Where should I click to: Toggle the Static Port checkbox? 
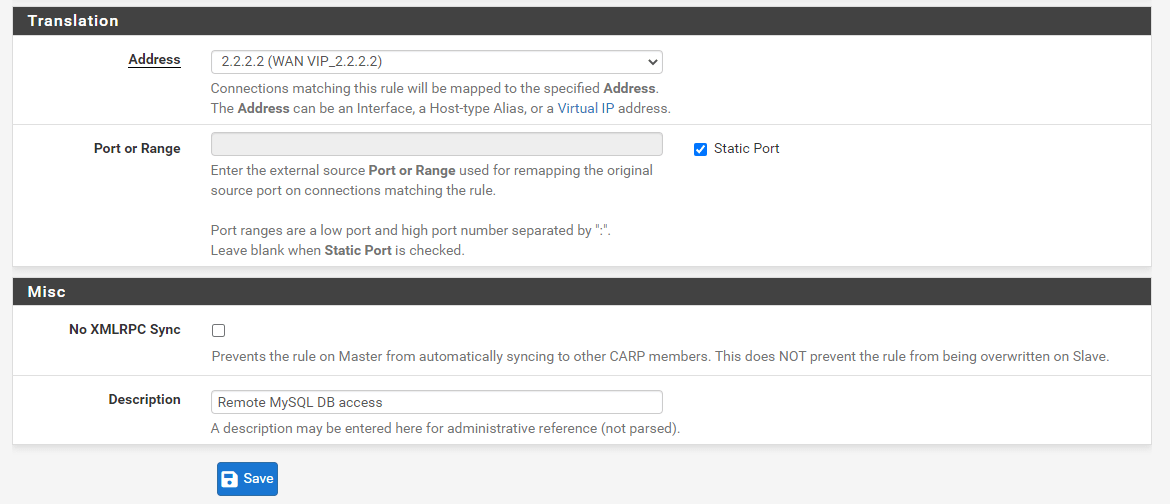point(700,149)
